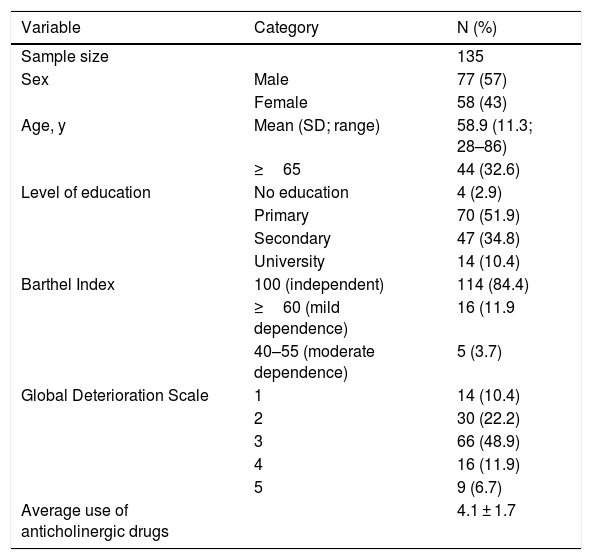
Task: Select the Male category cell
Action: [x=271, y=80]
